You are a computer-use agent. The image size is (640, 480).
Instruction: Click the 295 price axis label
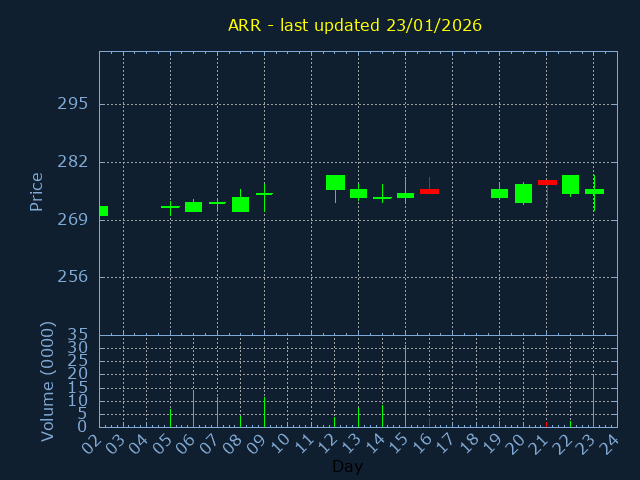[x=73, y=104]
